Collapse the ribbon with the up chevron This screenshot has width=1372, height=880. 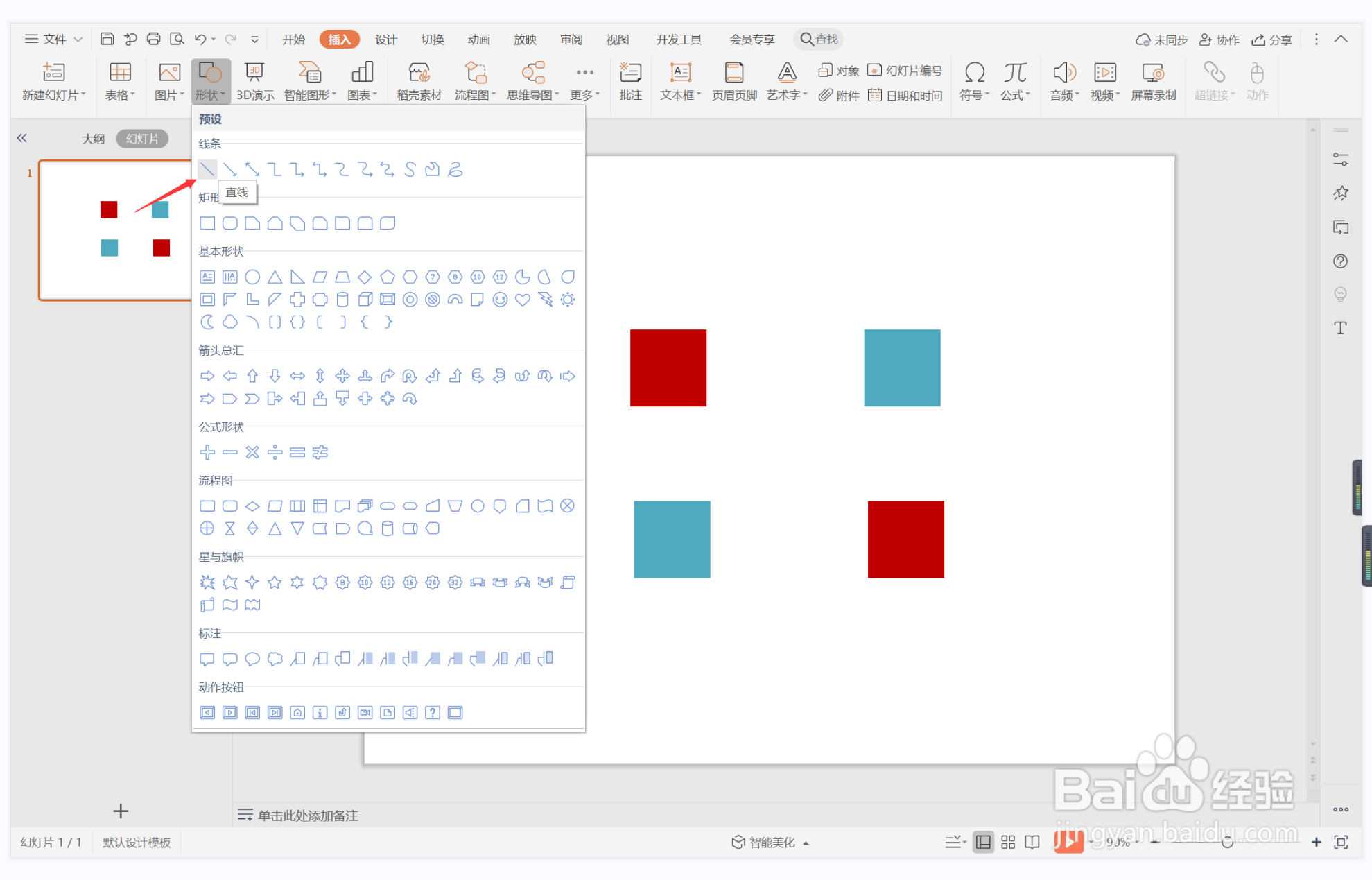1341,40
